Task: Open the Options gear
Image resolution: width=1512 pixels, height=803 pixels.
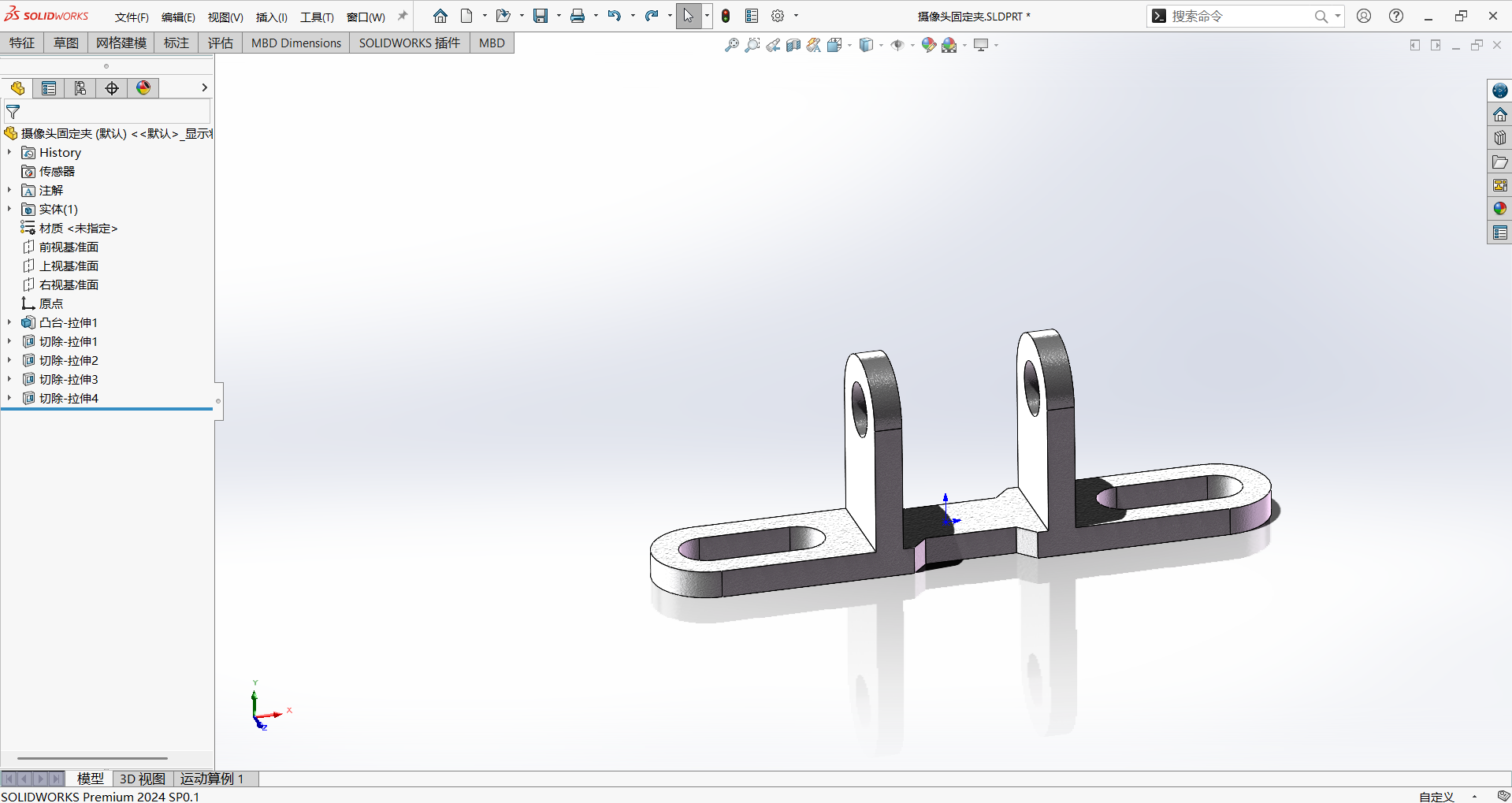Action: [x=778, y=16]
